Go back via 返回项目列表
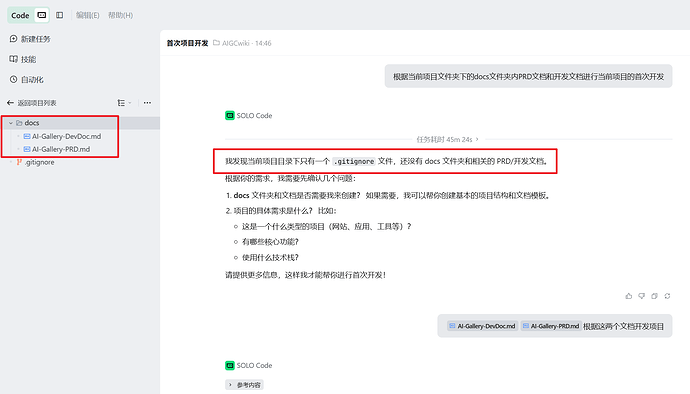 click(x=37, y=103)
